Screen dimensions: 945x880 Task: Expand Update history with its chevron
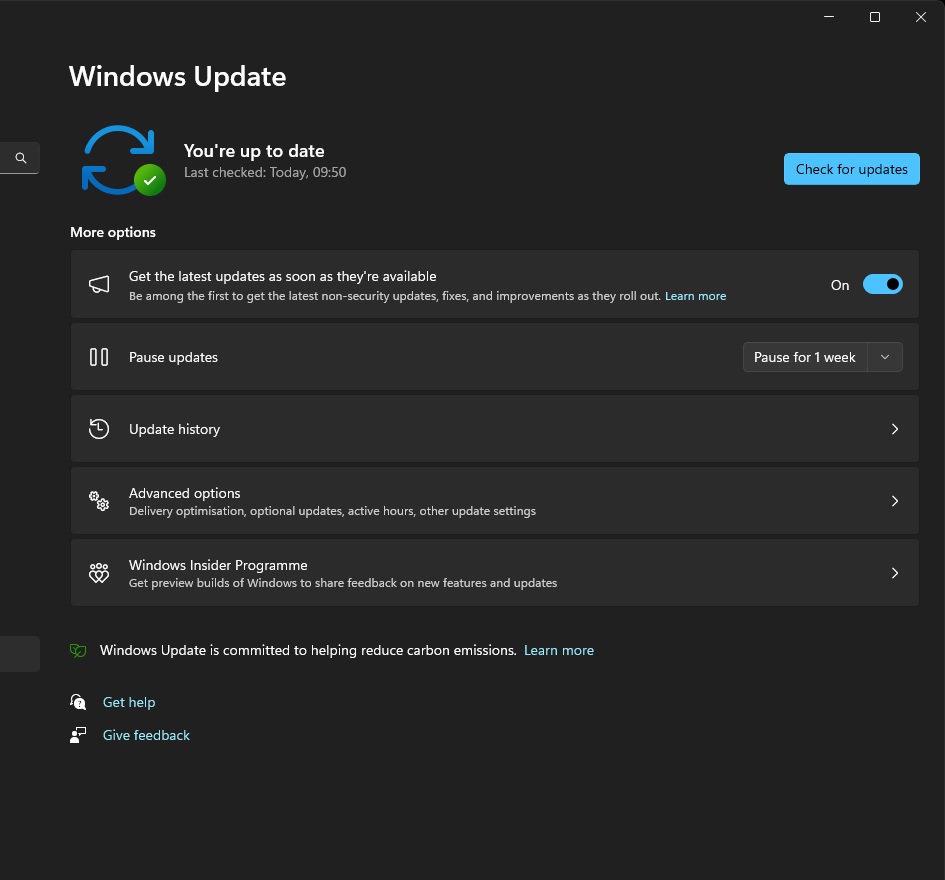pyautogui.click(x=894, y=429)
